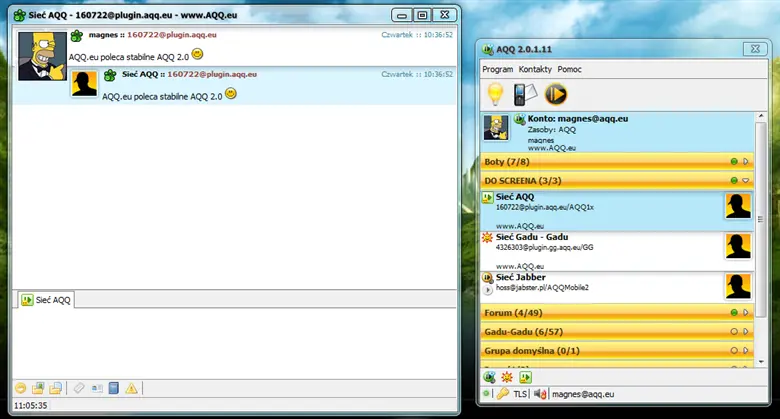The height and width of the screenshot is (419, 780).
Task: Click the Gadu-Gadu sun network icon
Action: (x=507, y=377)
